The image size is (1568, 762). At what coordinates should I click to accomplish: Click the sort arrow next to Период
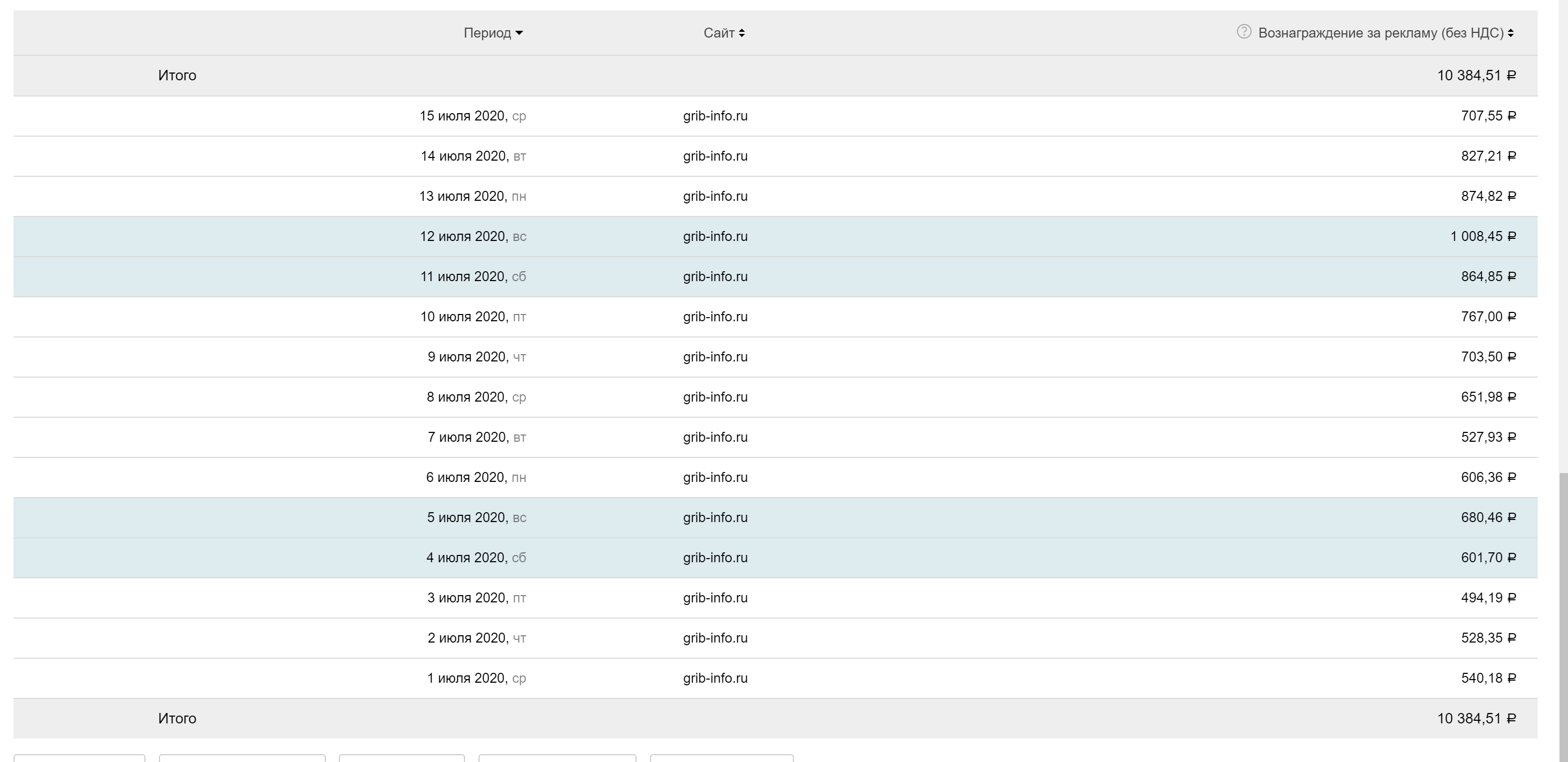[519, 33]
